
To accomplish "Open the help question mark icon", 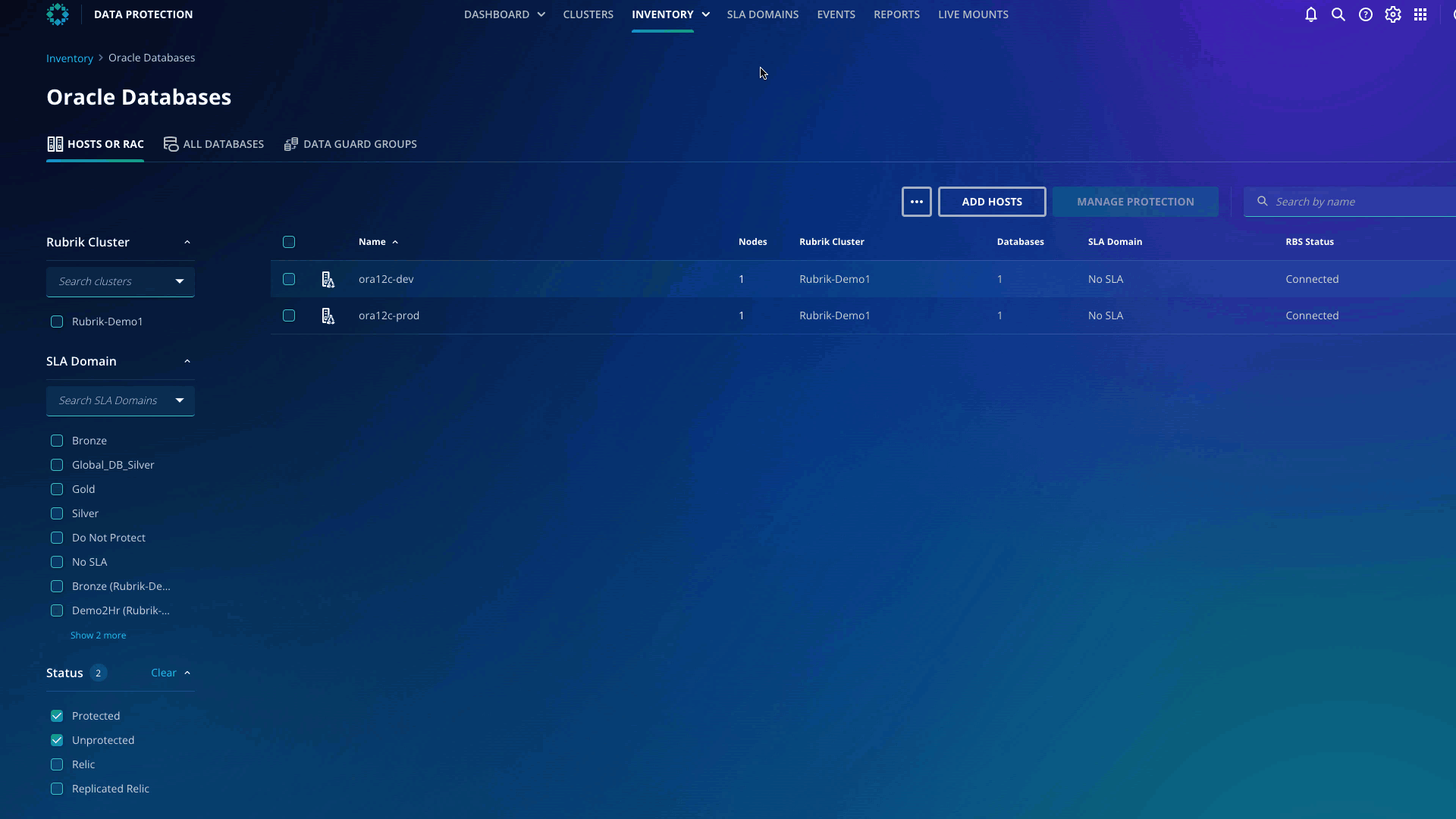I will (1366, 14).
